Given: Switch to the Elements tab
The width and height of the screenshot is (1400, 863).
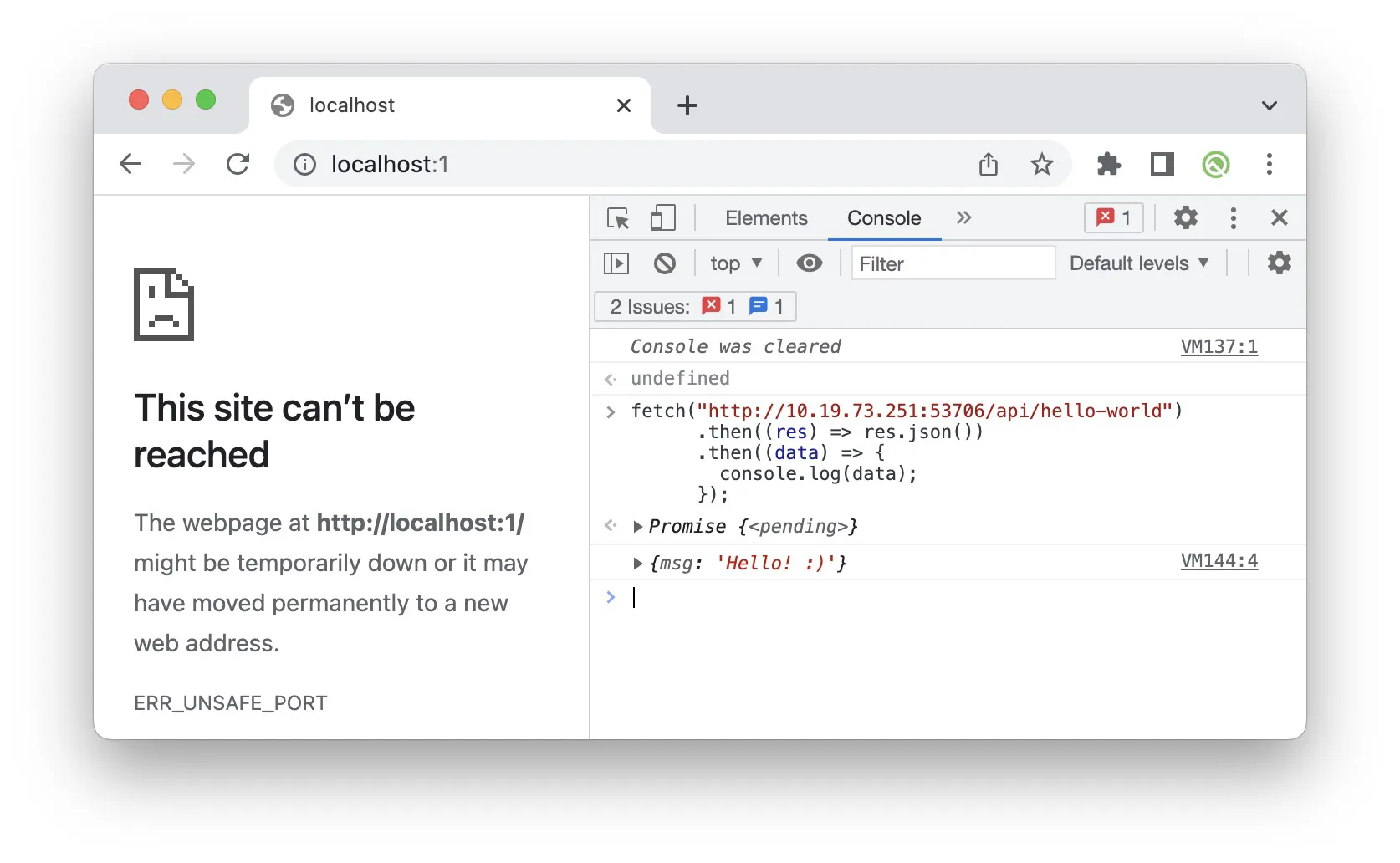Looking at the screenshot, I should (x=766, y=218).
